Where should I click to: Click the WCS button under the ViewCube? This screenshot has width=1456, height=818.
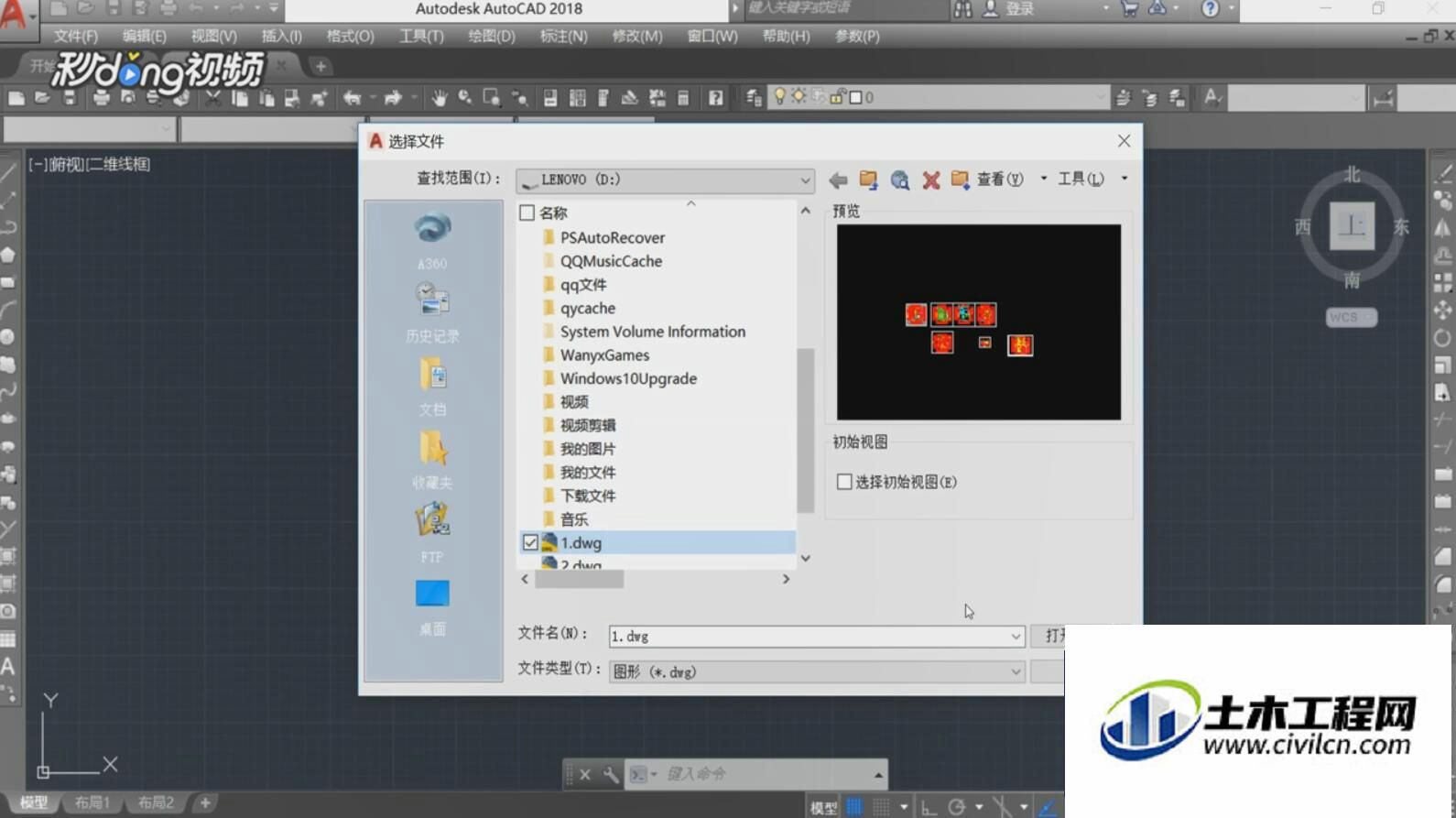[x=1351, y=317]
